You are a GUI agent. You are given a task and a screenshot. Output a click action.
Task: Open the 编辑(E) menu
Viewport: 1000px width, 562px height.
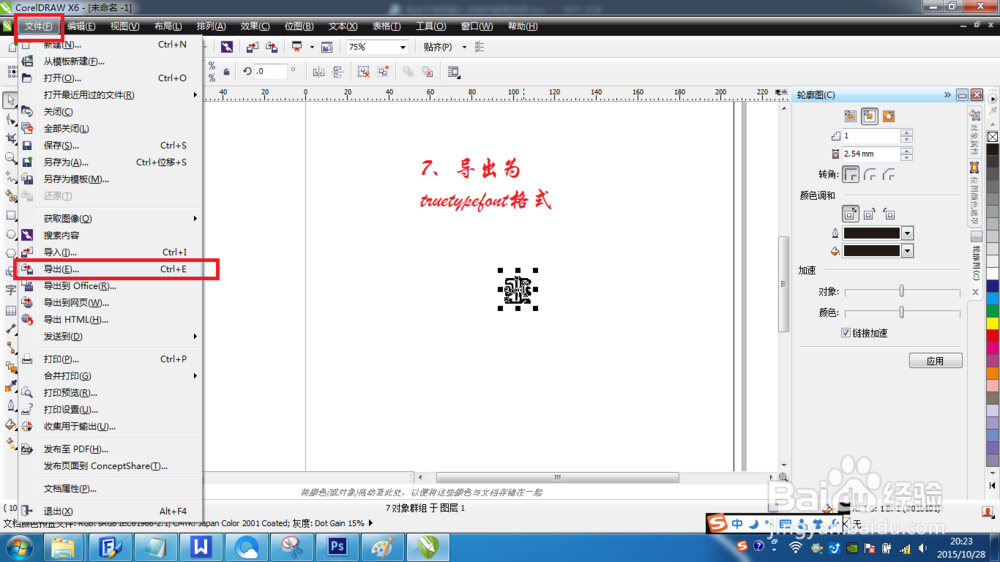click(x=82, y=26)
